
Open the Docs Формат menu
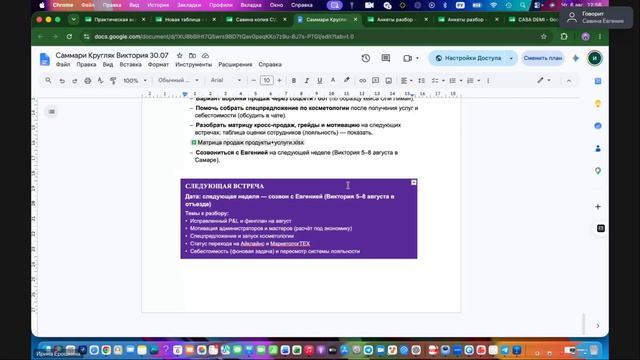(x=158, y=64)
